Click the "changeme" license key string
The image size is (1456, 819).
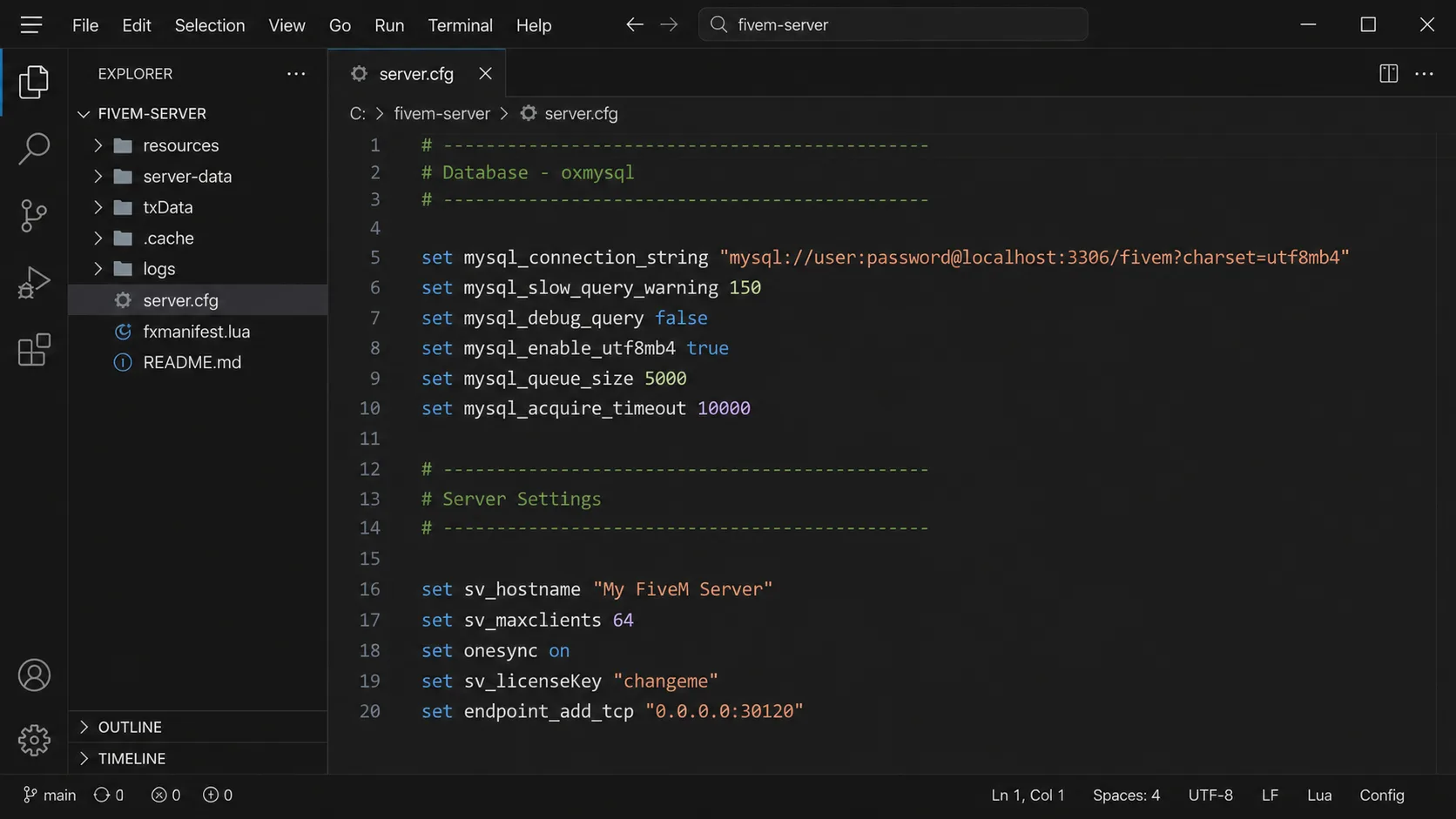665,681
